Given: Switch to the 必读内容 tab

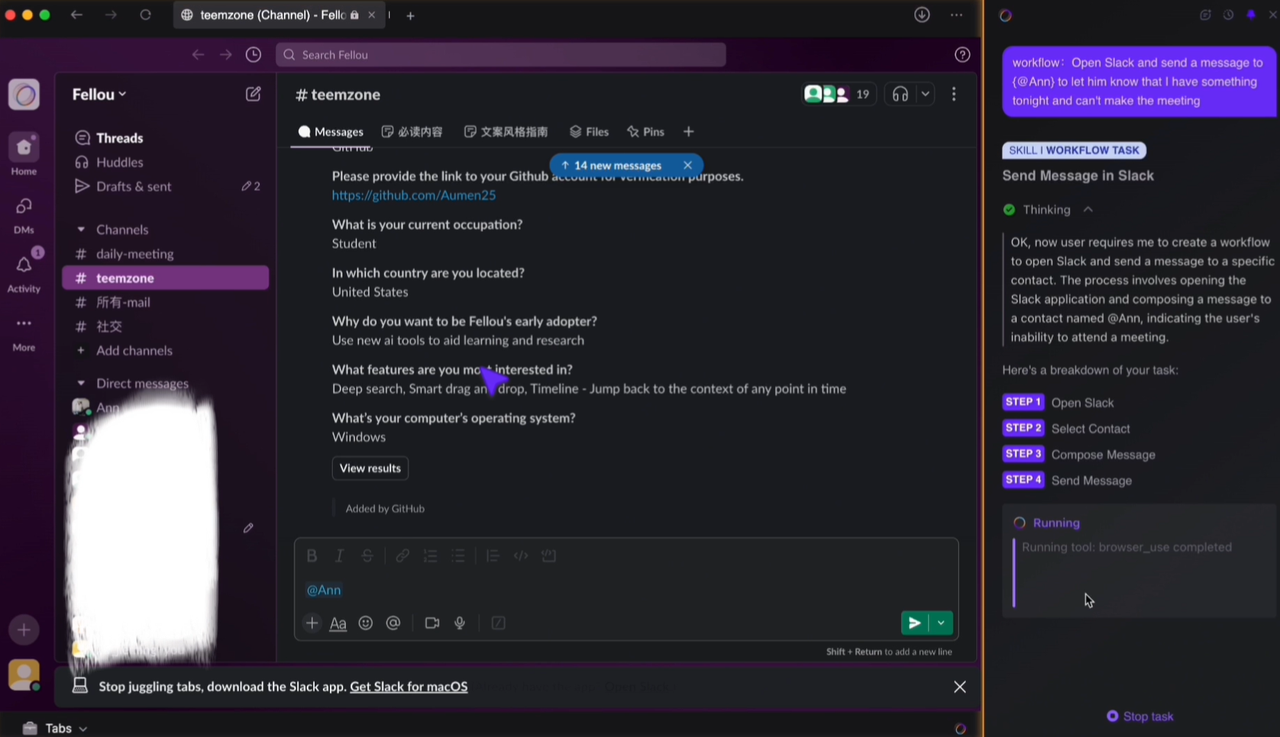Looking at the screenshot, I should [x=412, y=131].
